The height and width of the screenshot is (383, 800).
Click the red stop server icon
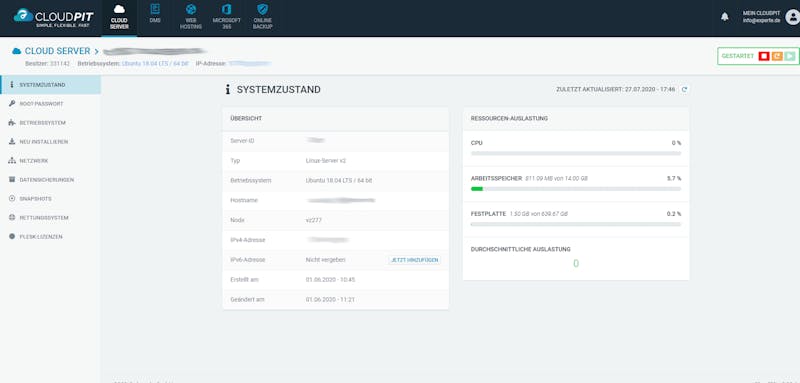[x=764, y=56]
